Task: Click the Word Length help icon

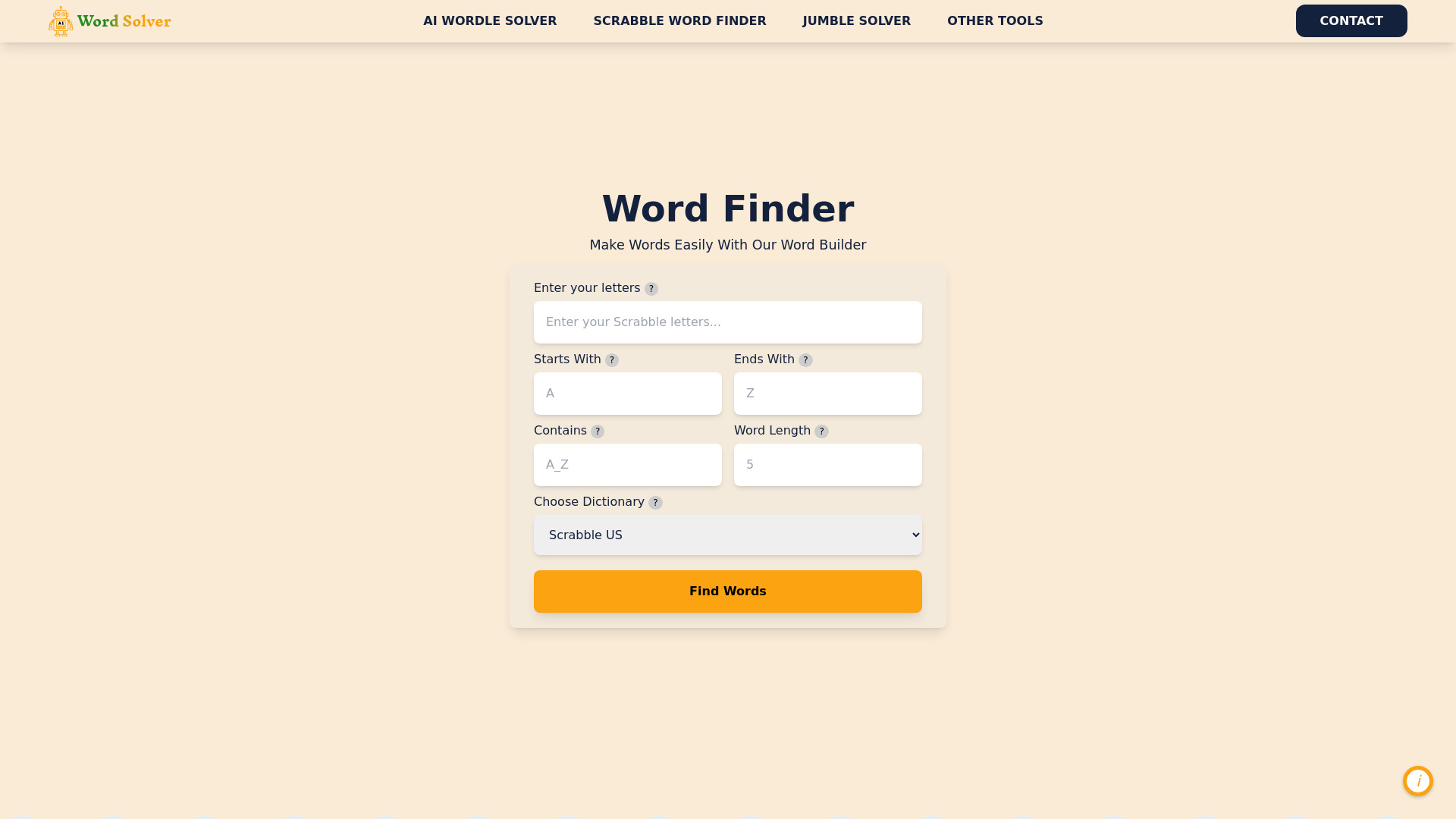Action: 822,431
